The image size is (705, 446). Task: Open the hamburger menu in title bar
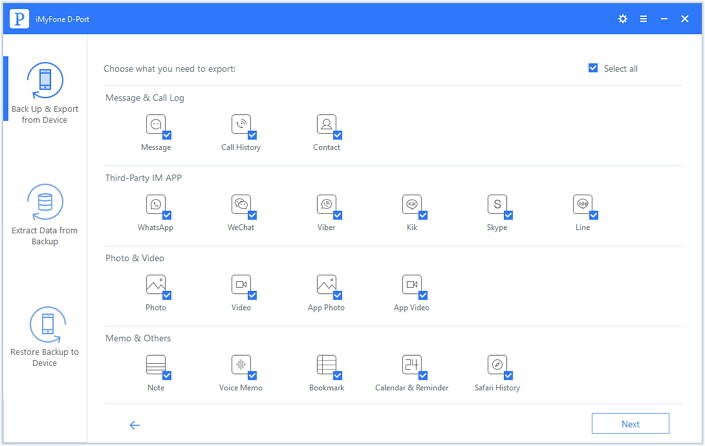point(643,19)
